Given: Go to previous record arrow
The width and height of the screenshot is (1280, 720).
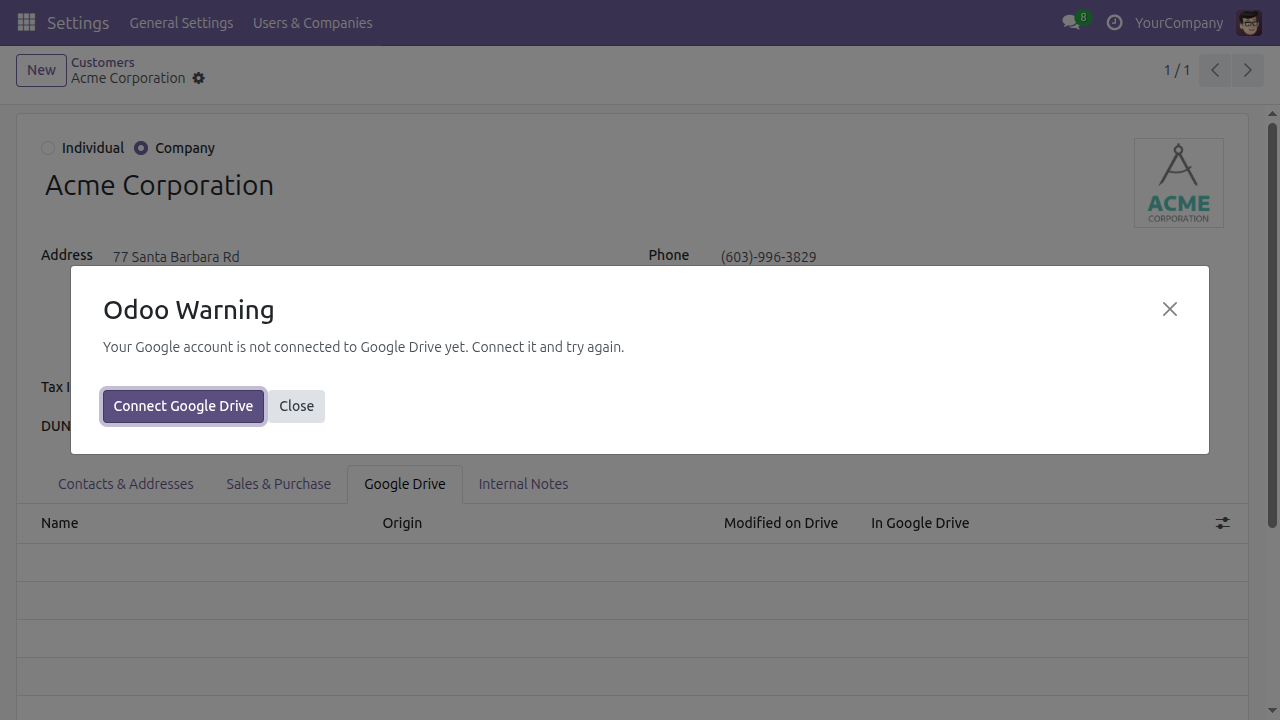Looking at the screenshot, I should [x=1215, y=70].
